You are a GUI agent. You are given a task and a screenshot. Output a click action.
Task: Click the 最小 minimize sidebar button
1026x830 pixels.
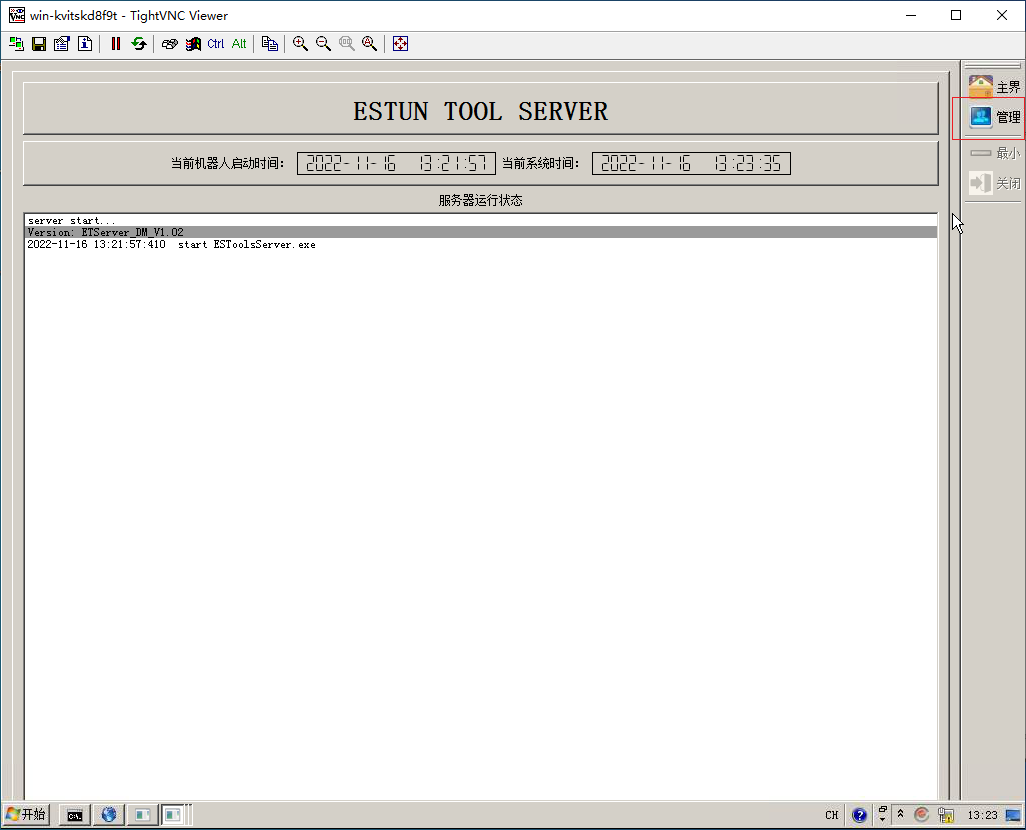(x=994, y=153)
